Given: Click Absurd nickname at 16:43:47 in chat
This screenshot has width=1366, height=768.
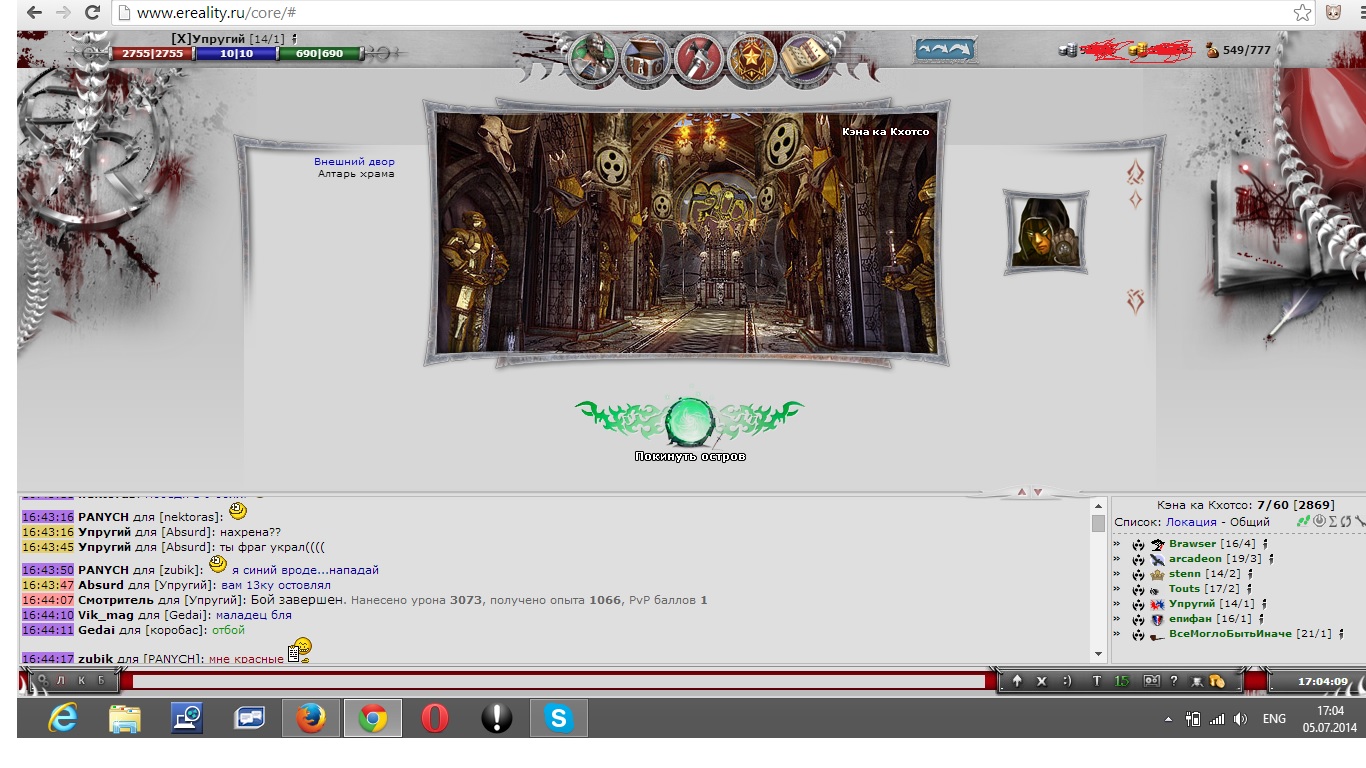Looking at the screenshot, I should click(x=101, y=585).
